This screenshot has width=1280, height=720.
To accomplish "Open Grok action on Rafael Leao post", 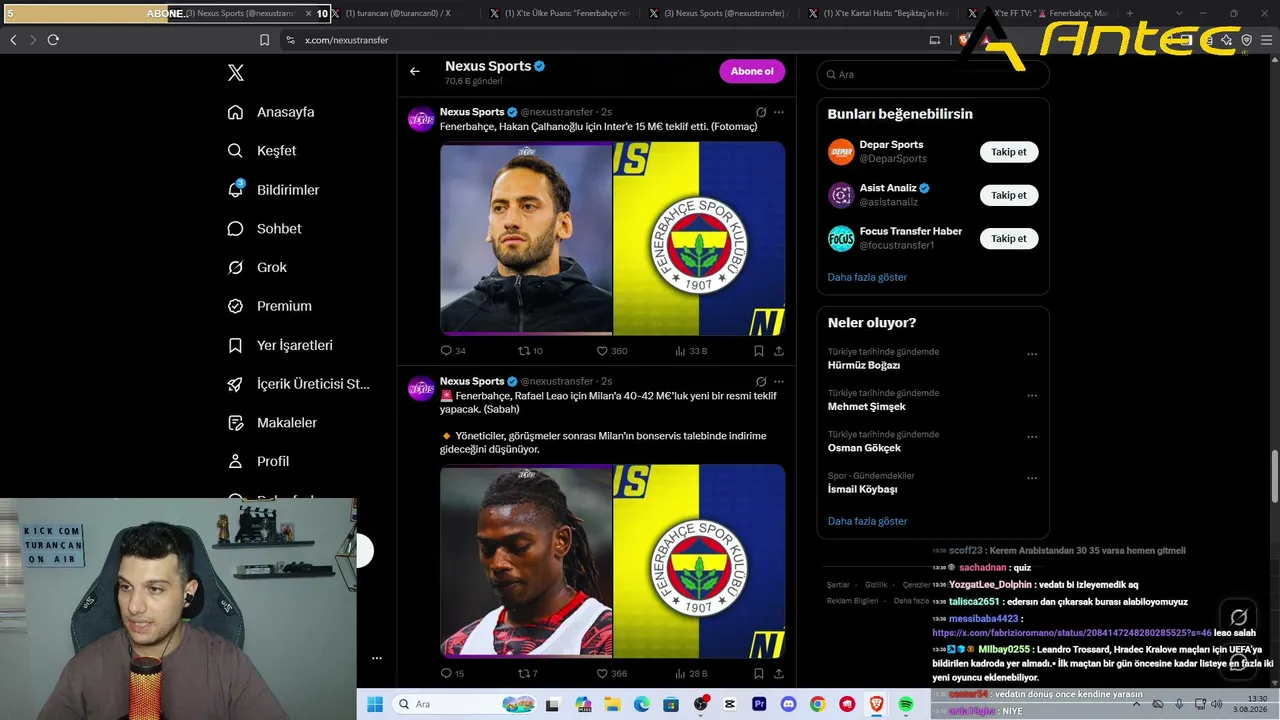I will [x=761, y=382].
